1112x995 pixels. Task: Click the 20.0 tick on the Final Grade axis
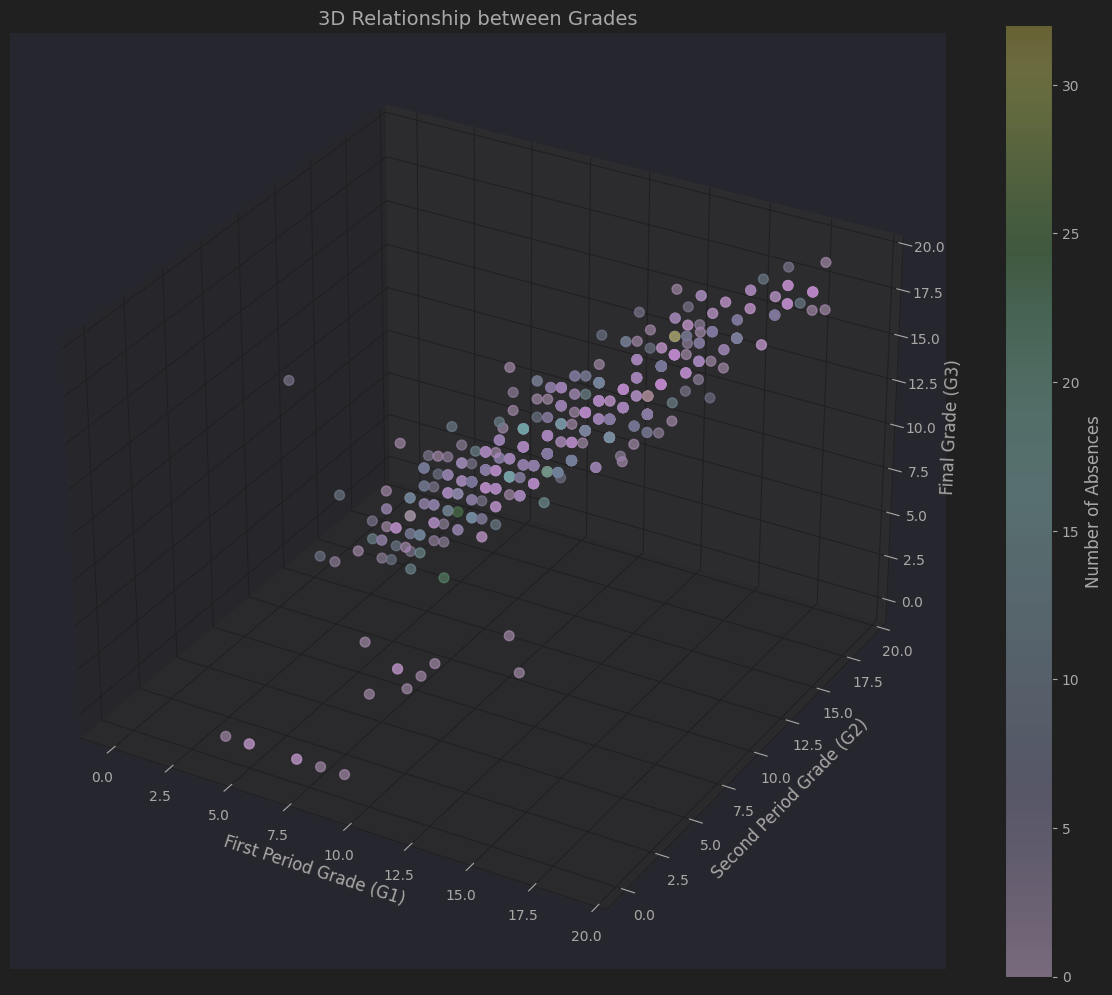[927, 247]
